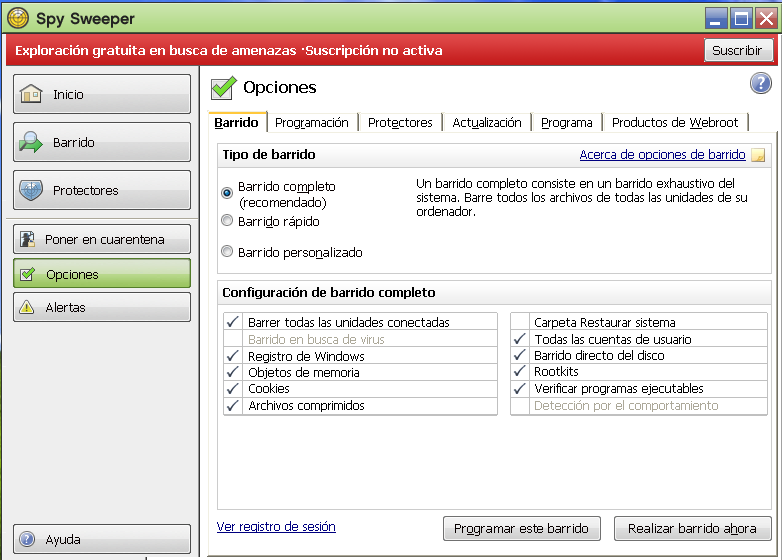This screenshot has width=782, height=560.
Task: Toggle Verificar programas ejecutables checkbox
Action: 520,389
